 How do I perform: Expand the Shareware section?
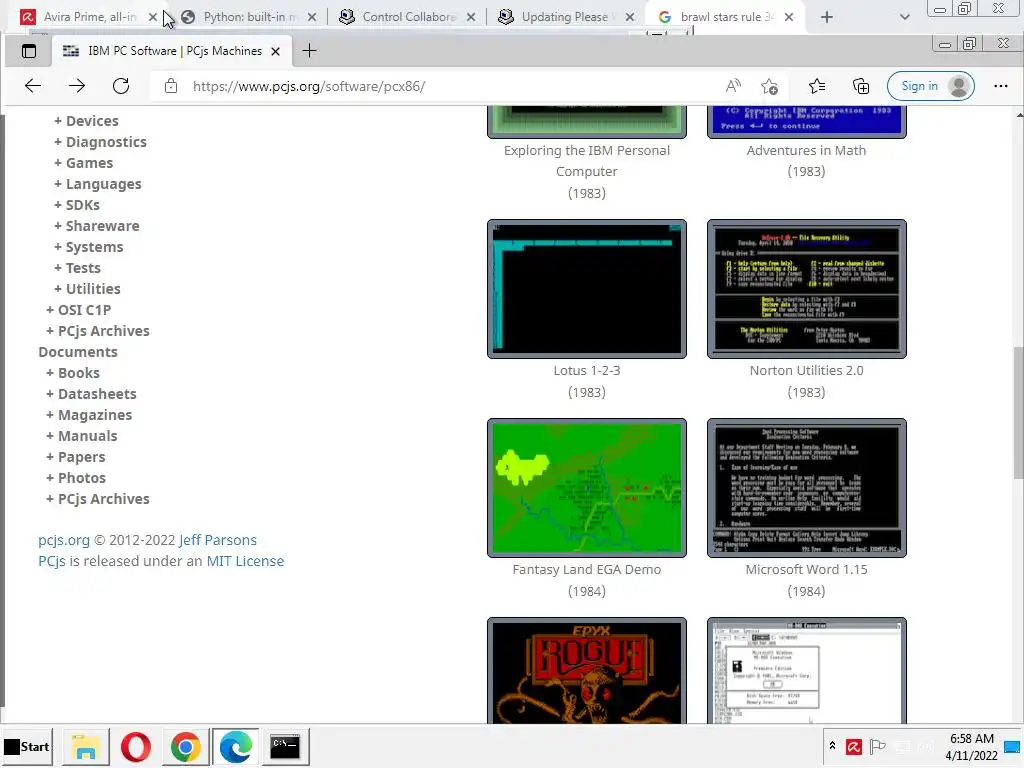pyautogui.click(x=97, y=226)
